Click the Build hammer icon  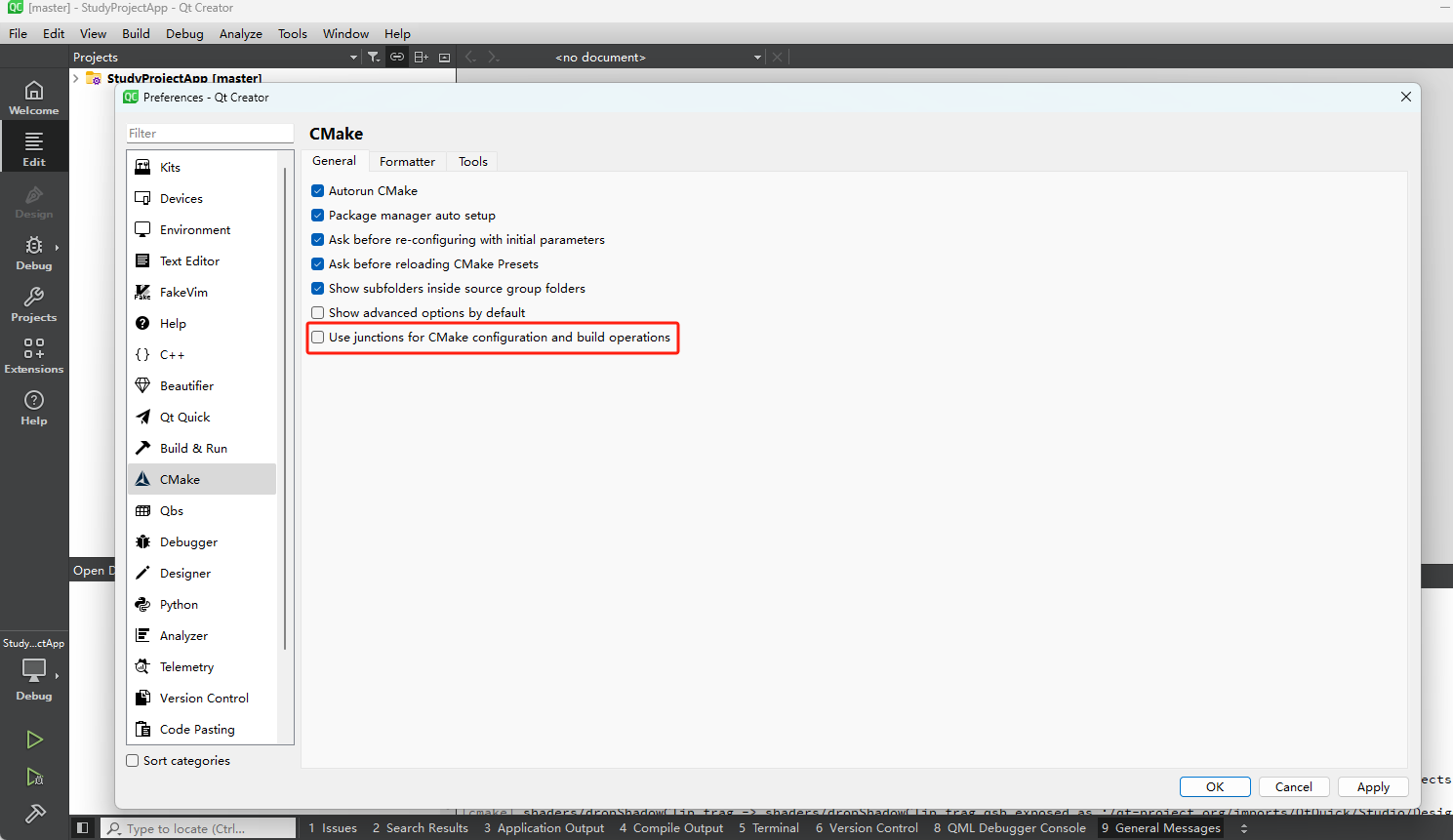coord(34,814)
